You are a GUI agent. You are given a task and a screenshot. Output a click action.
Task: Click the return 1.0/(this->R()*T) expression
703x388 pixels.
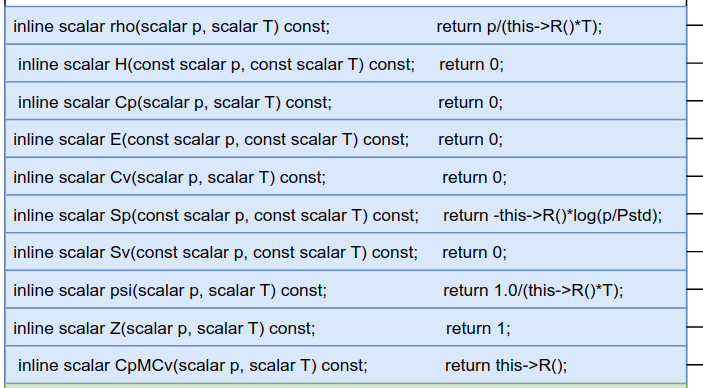coord(533,291)
